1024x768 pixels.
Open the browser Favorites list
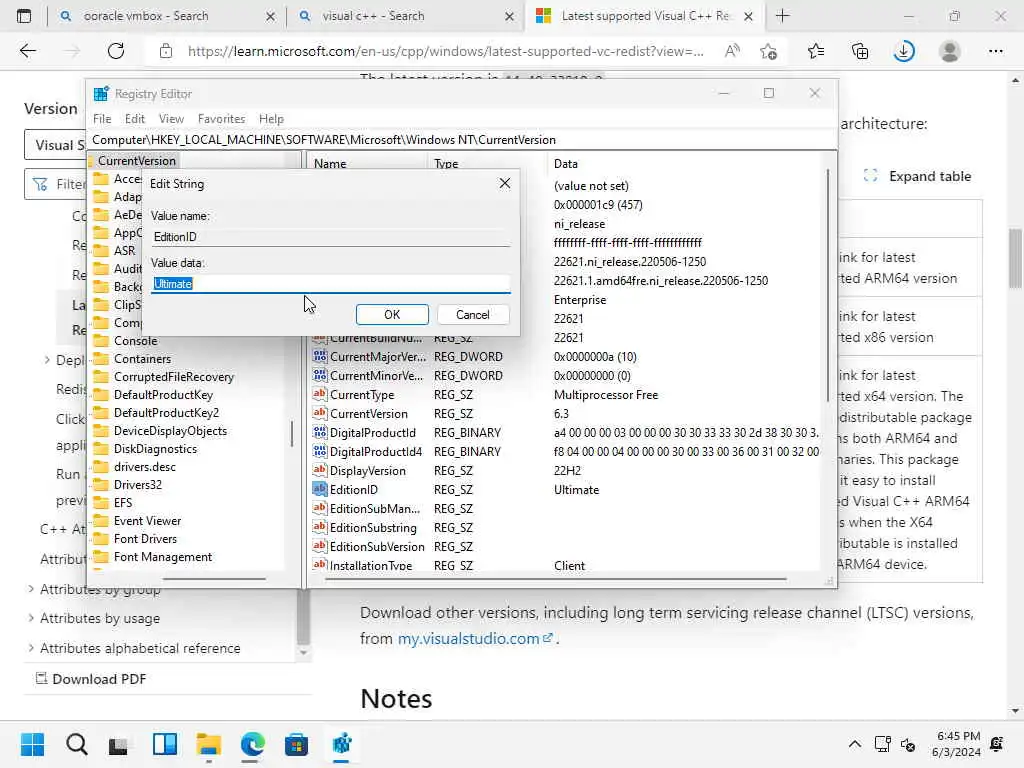(x=816, y=51)
